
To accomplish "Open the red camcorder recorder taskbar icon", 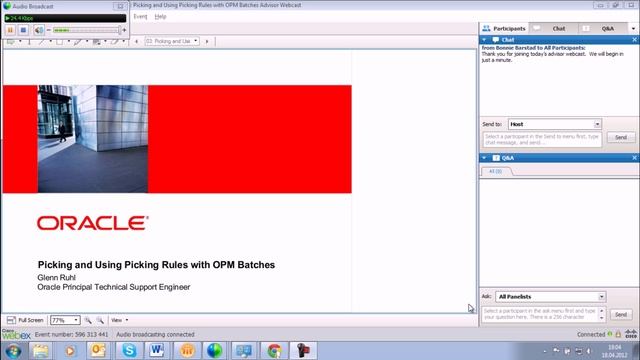I will 303,351.
